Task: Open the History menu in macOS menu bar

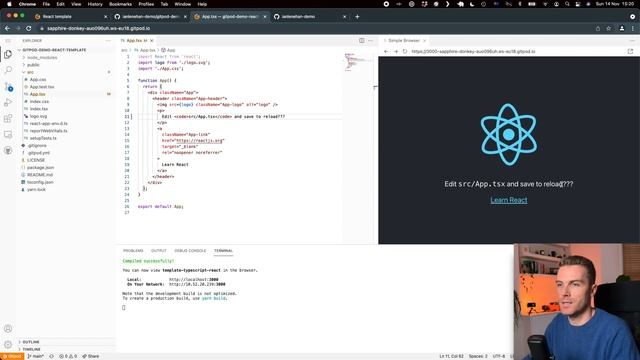Action: (95, 4)
